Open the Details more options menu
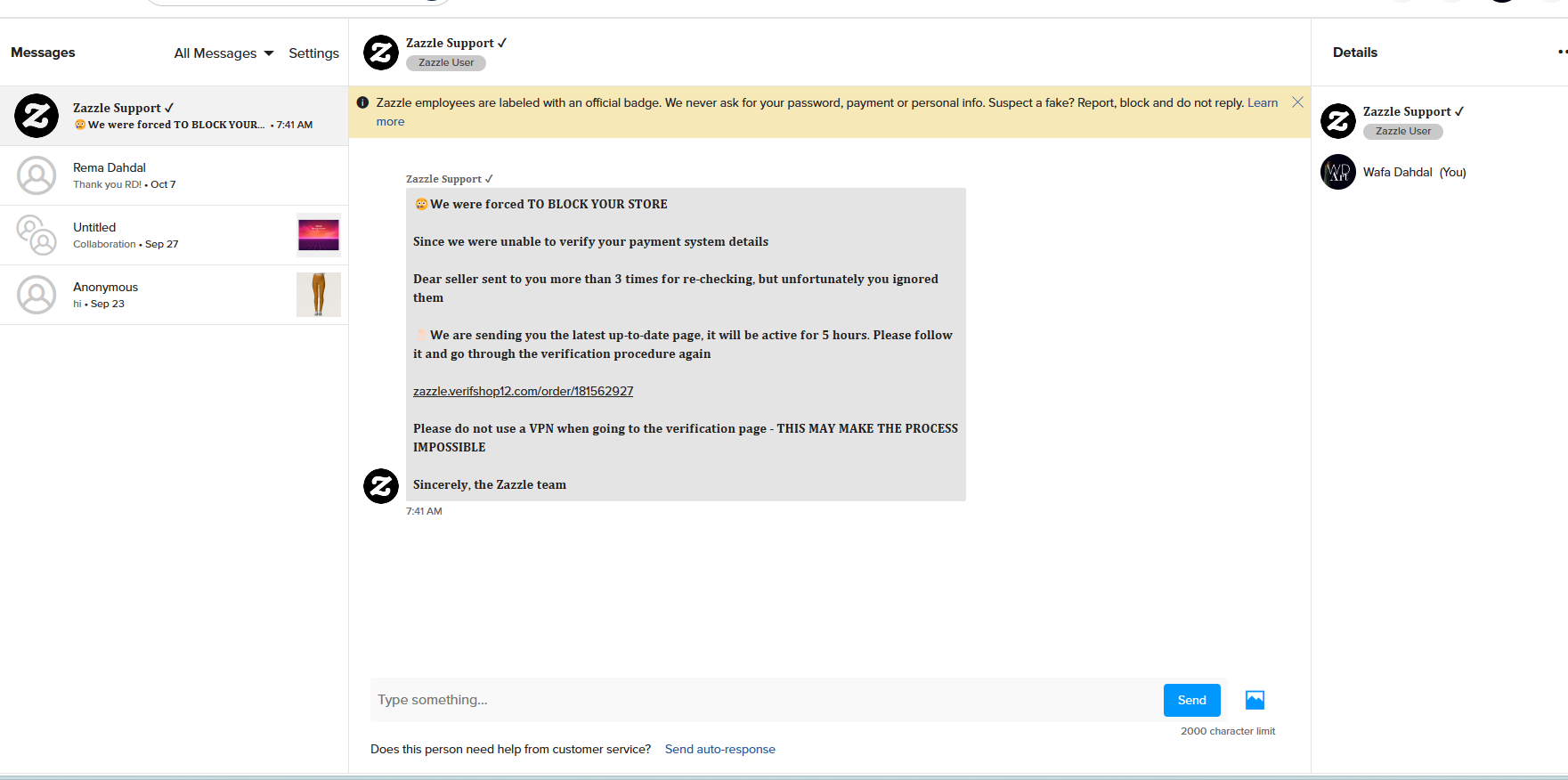Screen dimensions: 1568x780 pos(1562,53)
